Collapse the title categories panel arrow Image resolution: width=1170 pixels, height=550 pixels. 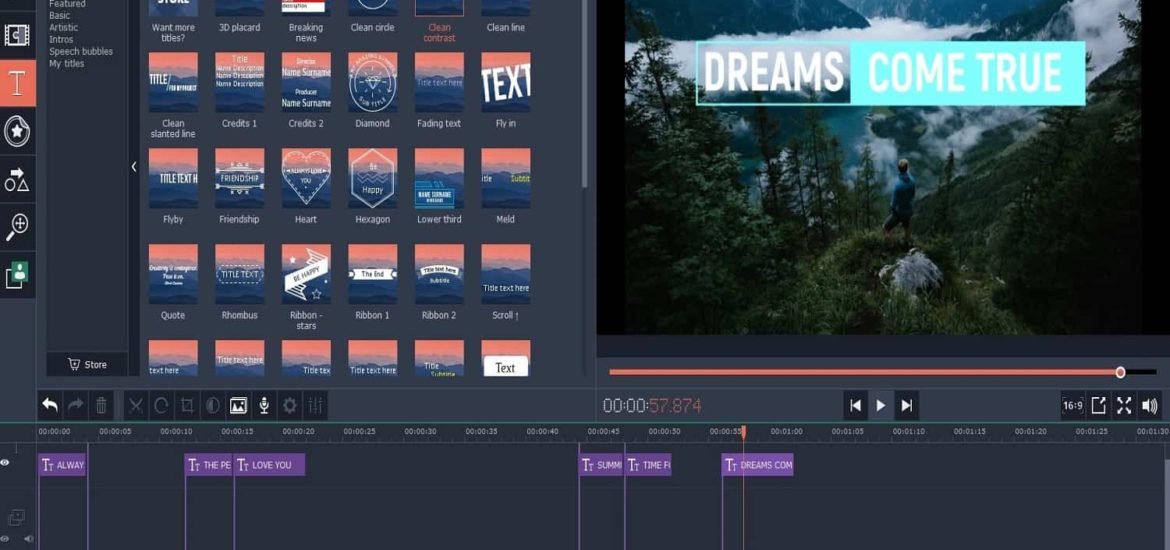(134, 166)
